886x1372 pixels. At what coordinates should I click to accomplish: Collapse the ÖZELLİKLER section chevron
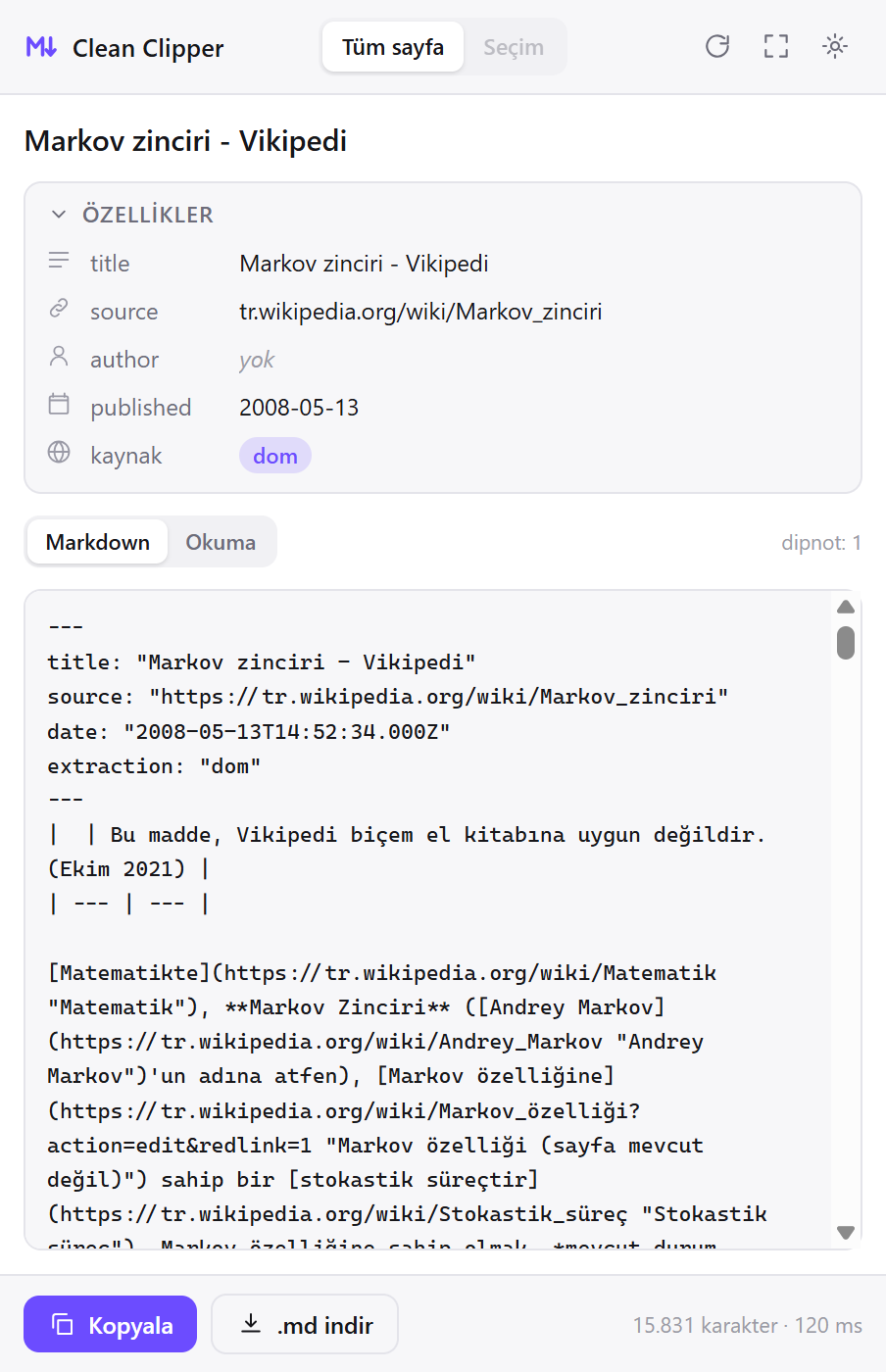click(59, 215)
